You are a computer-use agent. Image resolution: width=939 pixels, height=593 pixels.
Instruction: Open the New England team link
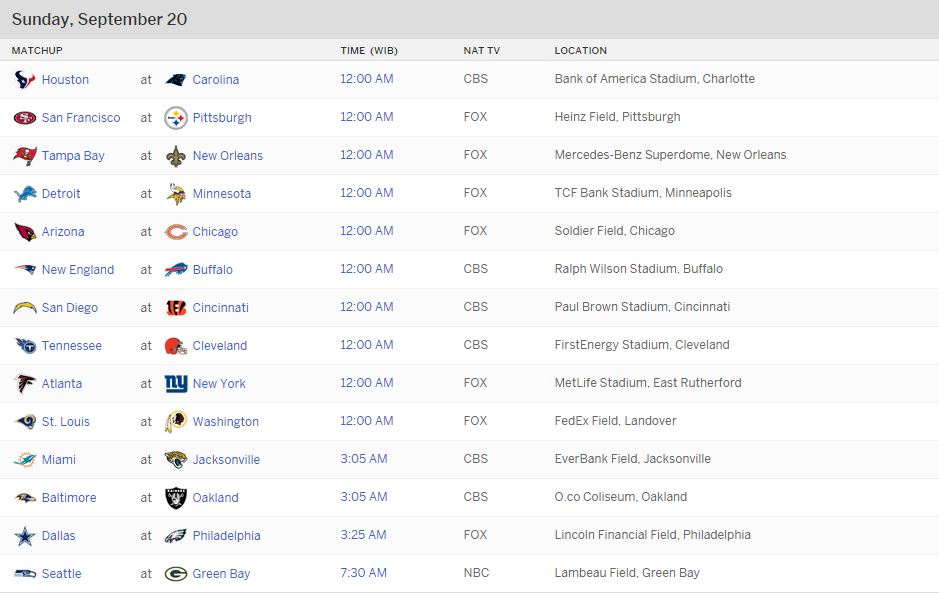[x=78, y=270]
